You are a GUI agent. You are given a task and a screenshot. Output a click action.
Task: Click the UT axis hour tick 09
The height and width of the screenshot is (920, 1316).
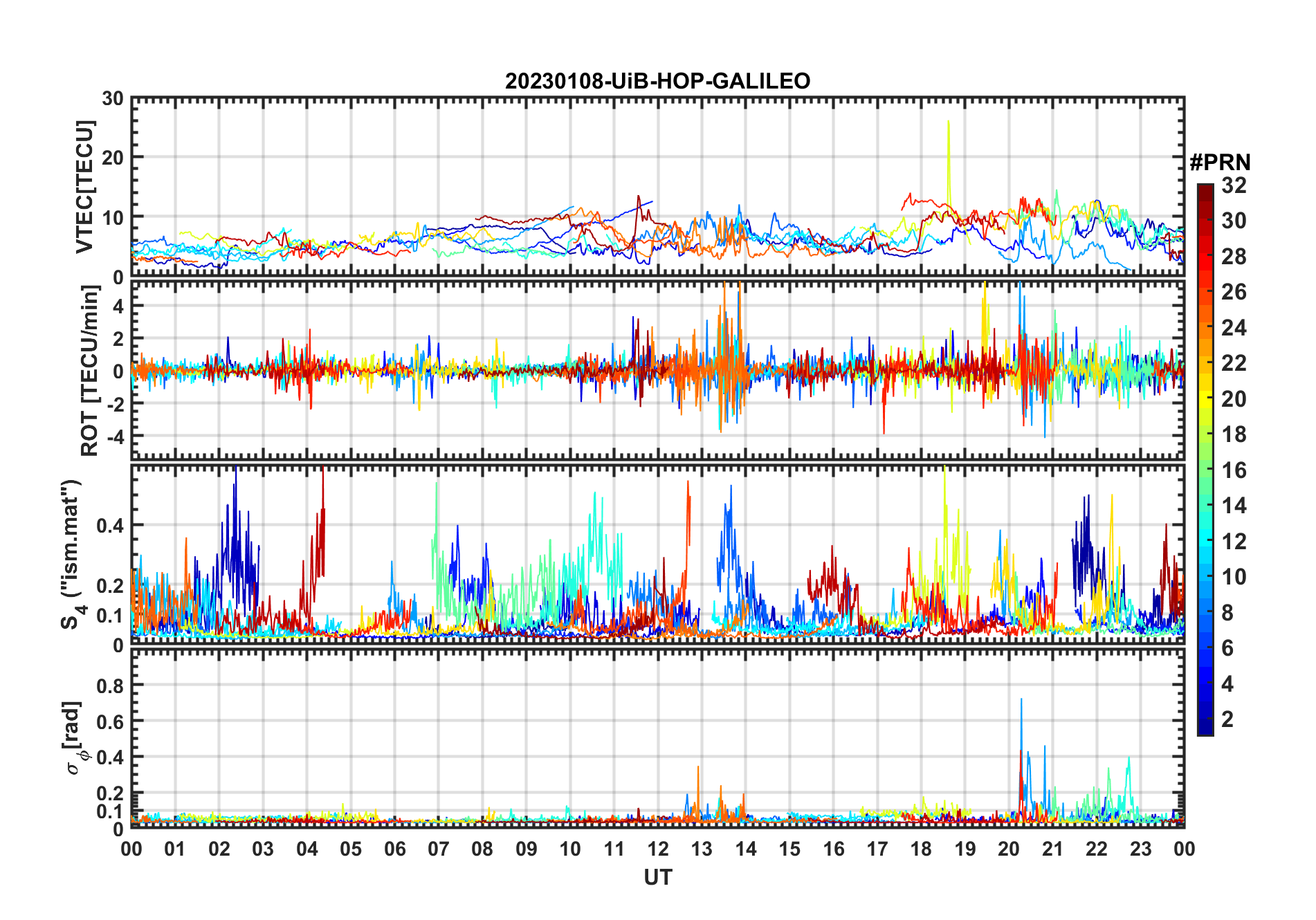[x=527, y=849]
